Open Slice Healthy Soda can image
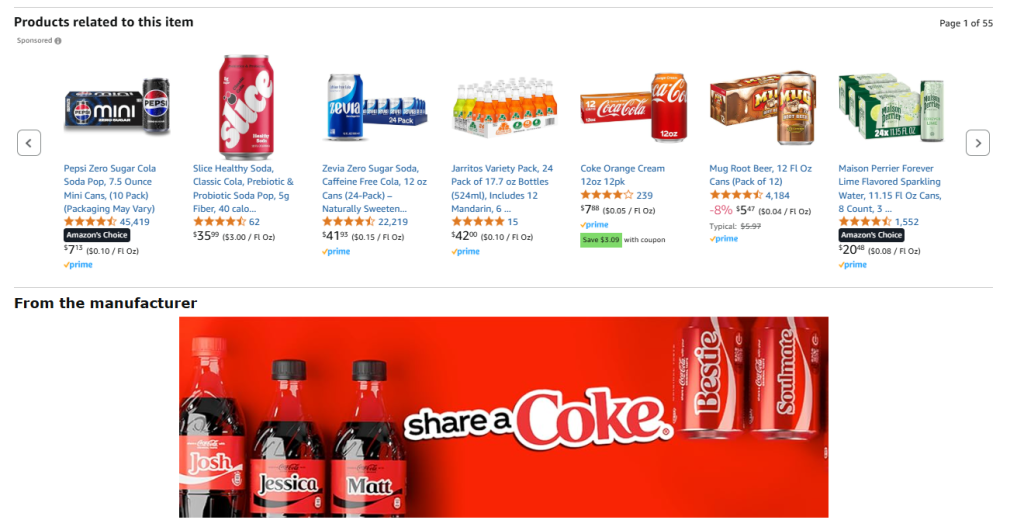 (246, 107)
